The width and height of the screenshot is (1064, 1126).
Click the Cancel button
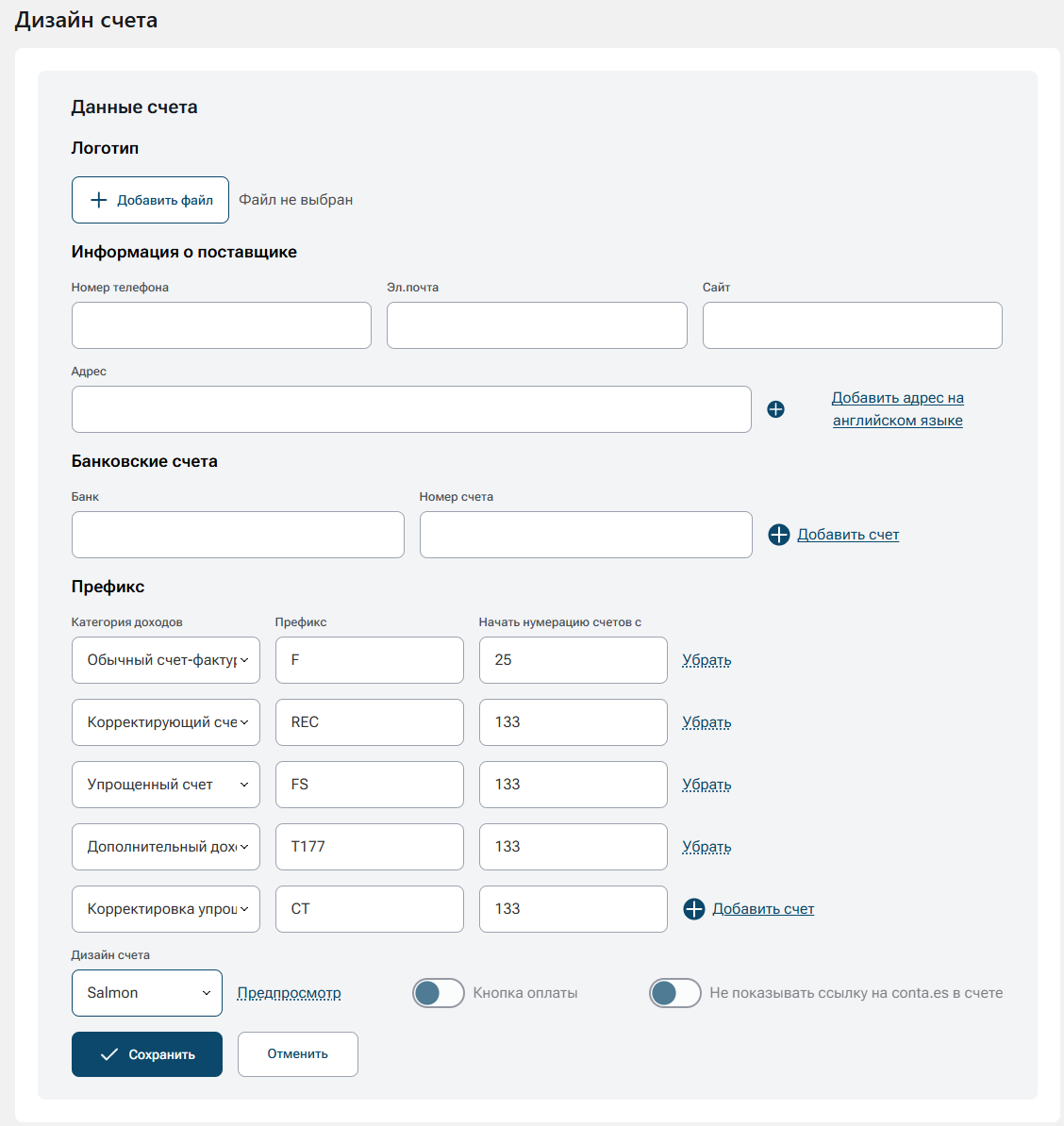click(298, 1054)
